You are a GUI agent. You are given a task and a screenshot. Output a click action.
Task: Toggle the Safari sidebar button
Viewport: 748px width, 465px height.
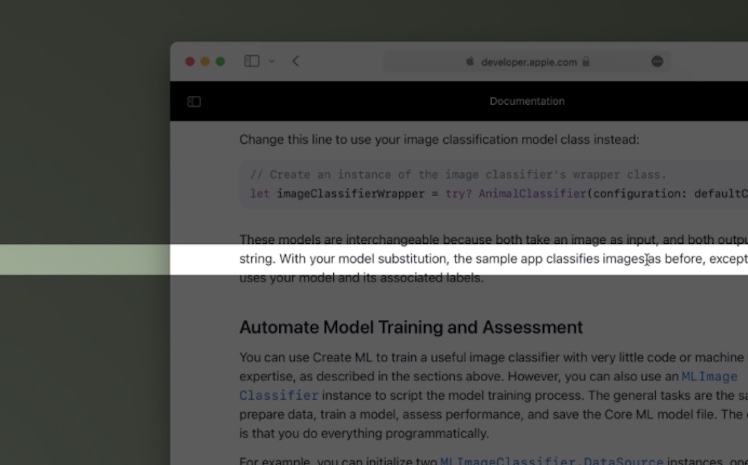tap(251, 61)
